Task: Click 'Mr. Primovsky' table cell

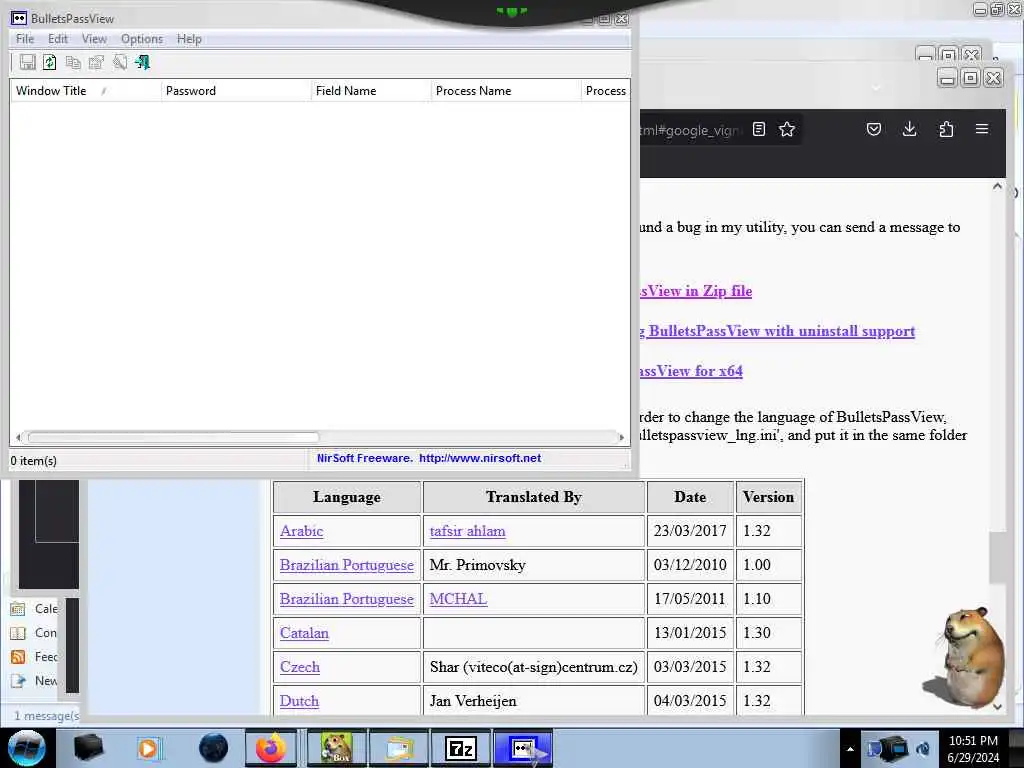Action: [x=534, y=565]
